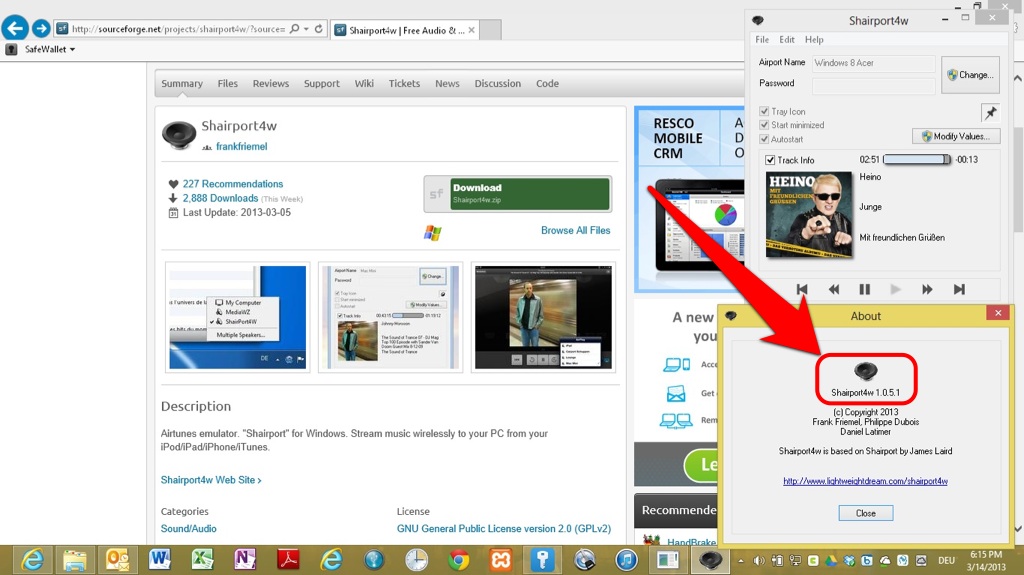Pause playback in Shairport4w
Screen dimensions: 1024x575
[x=864, y=290]
